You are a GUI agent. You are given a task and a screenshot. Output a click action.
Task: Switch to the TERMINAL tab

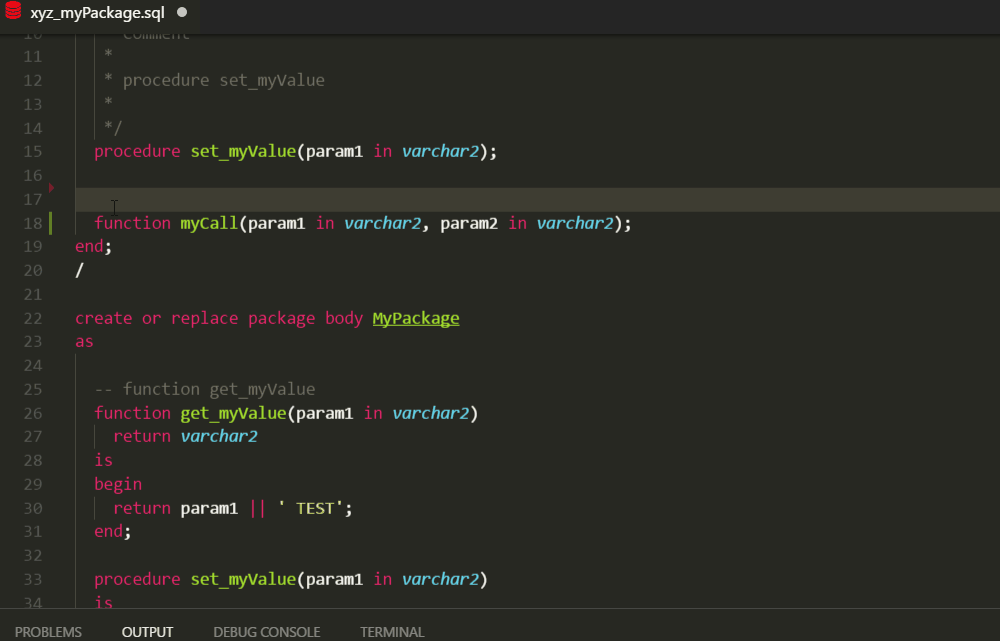click(392, 631)
